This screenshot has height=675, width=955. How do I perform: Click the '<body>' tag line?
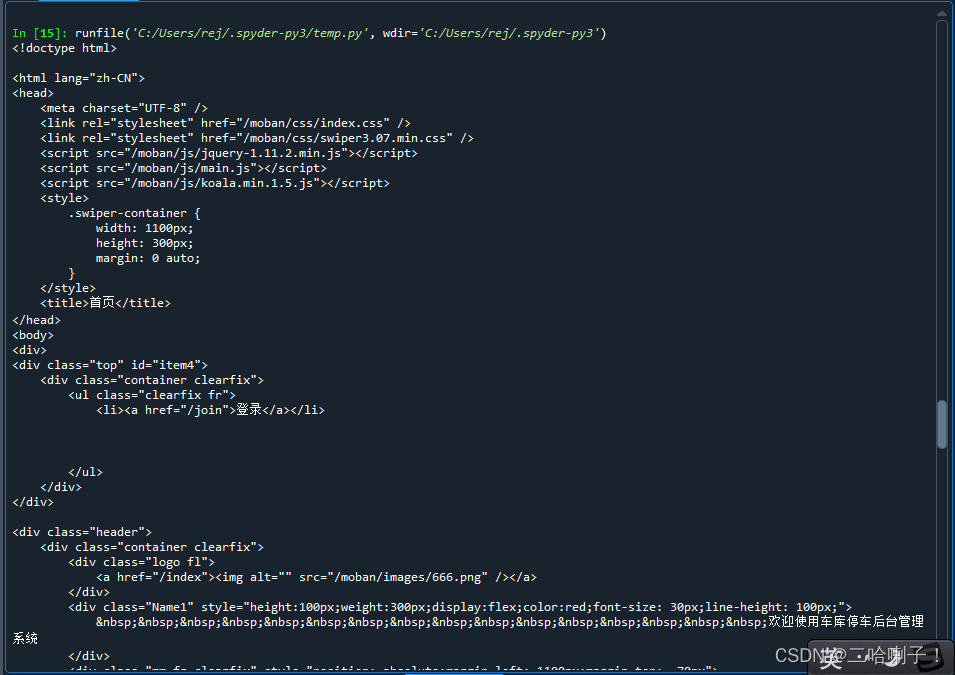pyautogui.click(x=33, y=335)
